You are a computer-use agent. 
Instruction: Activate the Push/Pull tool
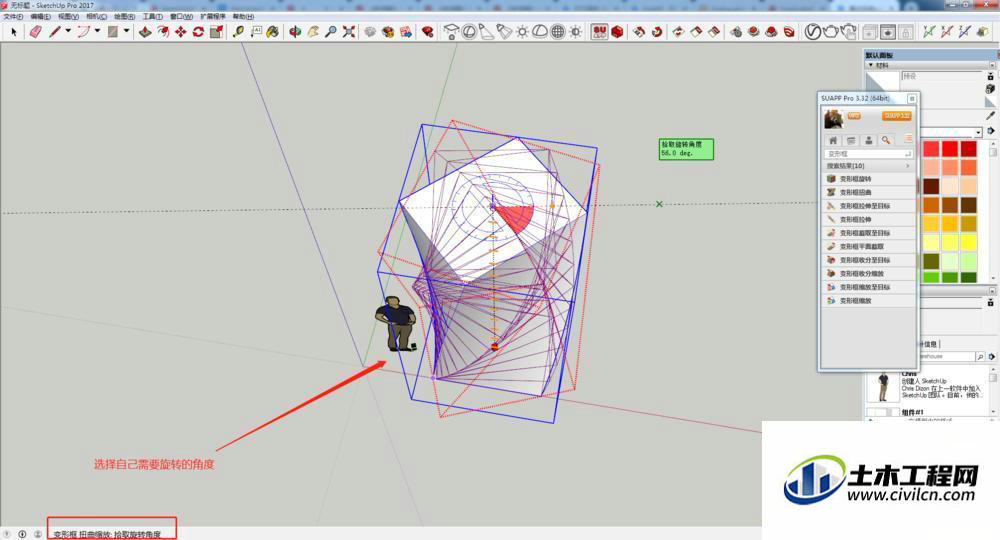tap(145, 32)
